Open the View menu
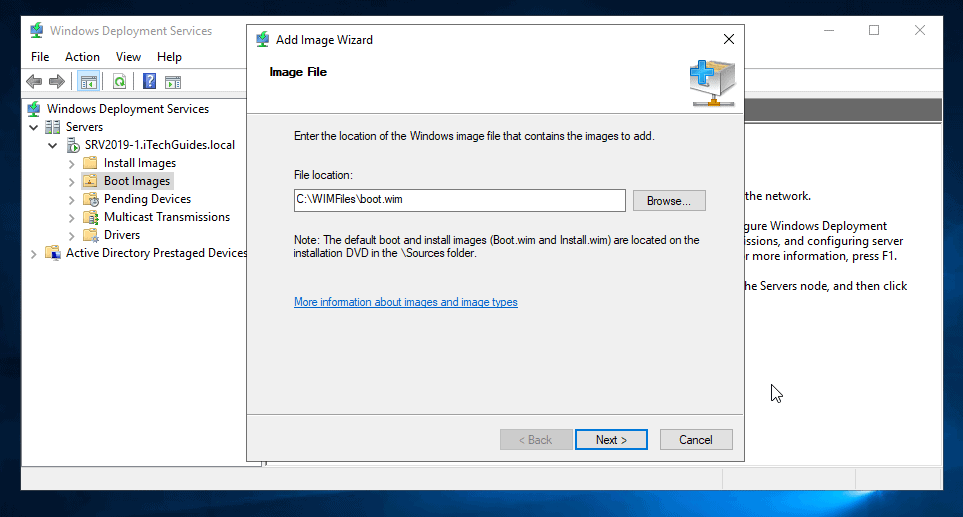Image resolution: width=963 pixels, height=517 pixels. (128, 57)
